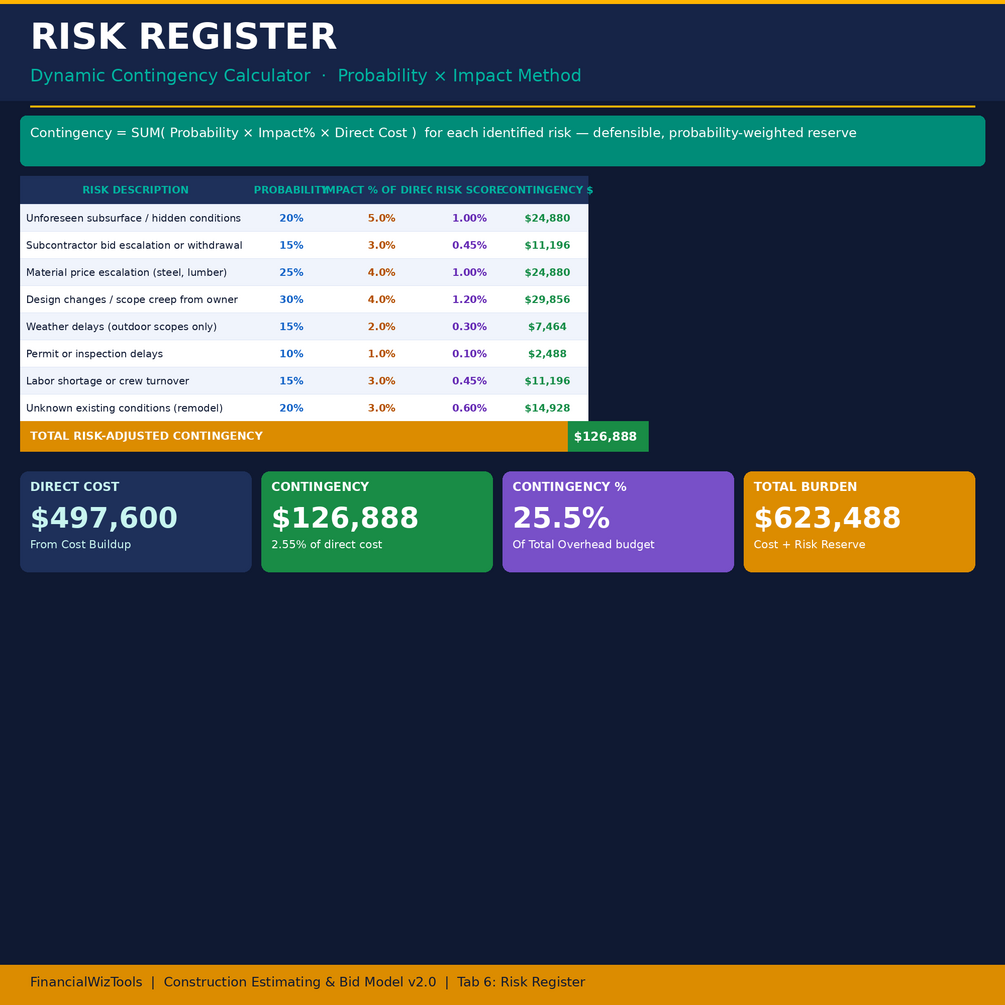1005x1005 pixels.
Task: Click 5.0% impact for Unforeseen subsurface
Action: [381, 219]
